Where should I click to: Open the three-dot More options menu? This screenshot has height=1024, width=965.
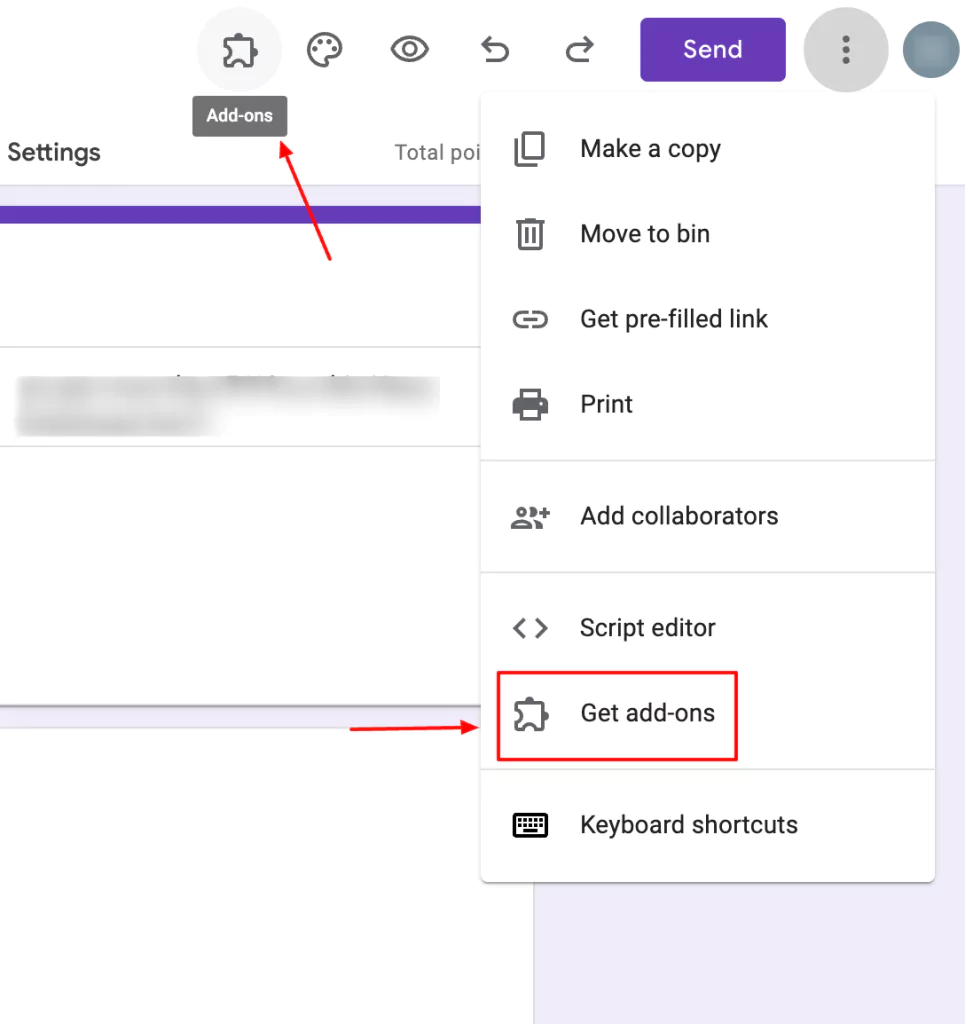[x=846, y=49]
